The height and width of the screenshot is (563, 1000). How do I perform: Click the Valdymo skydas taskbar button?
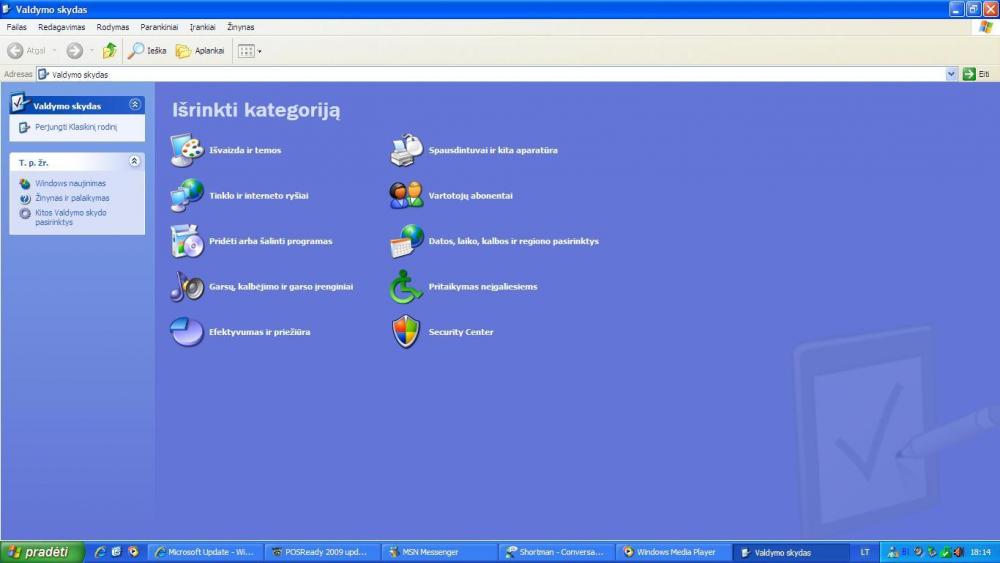[x=790, y=552]
